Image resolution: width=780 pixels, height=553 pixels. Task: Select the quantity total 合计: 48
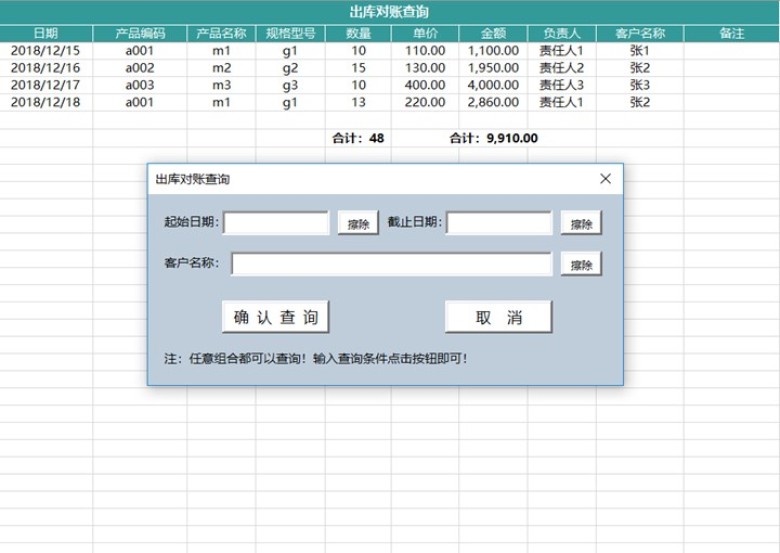pyautogui.click(x=358, y=138)
